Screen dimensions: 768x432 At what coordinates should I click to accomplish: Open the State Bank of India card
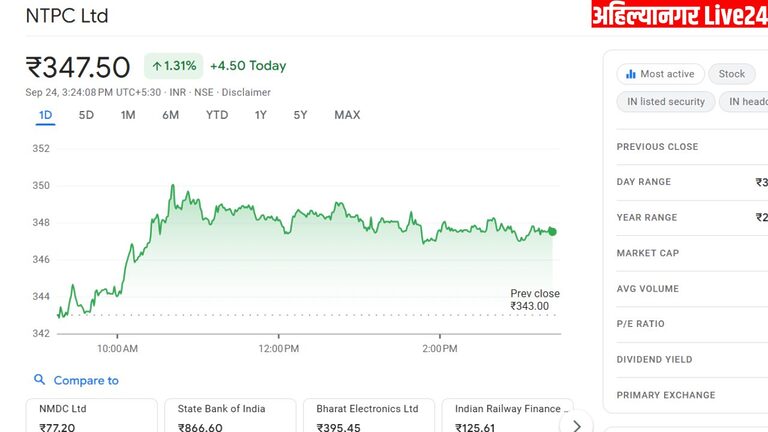tap(231, 417)
